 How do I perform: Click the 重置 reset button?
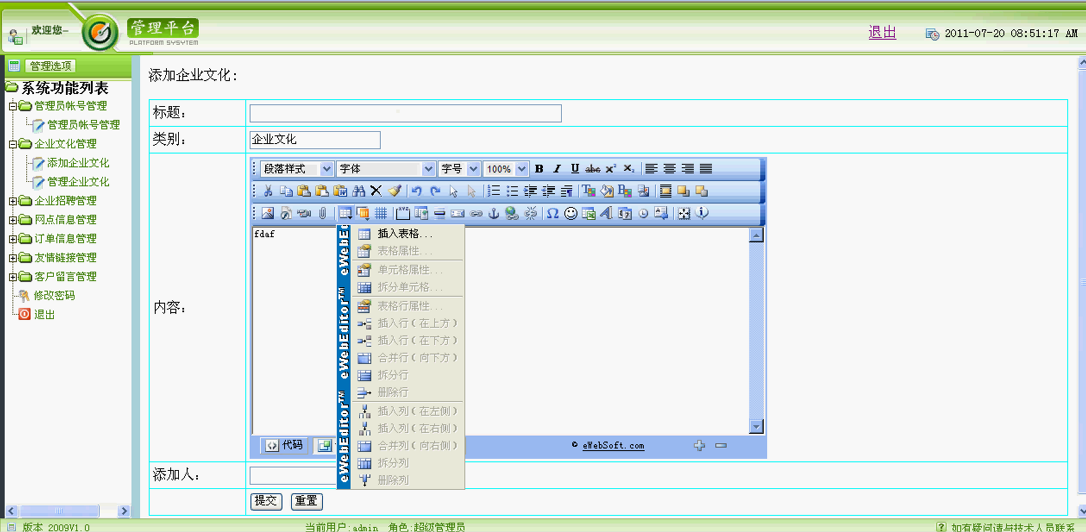(x=308, y=501)
